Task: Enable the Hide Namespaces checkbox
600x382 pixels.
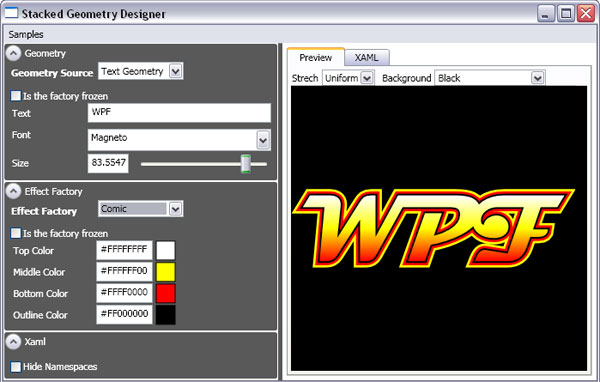Action: [x=16, y=367]
